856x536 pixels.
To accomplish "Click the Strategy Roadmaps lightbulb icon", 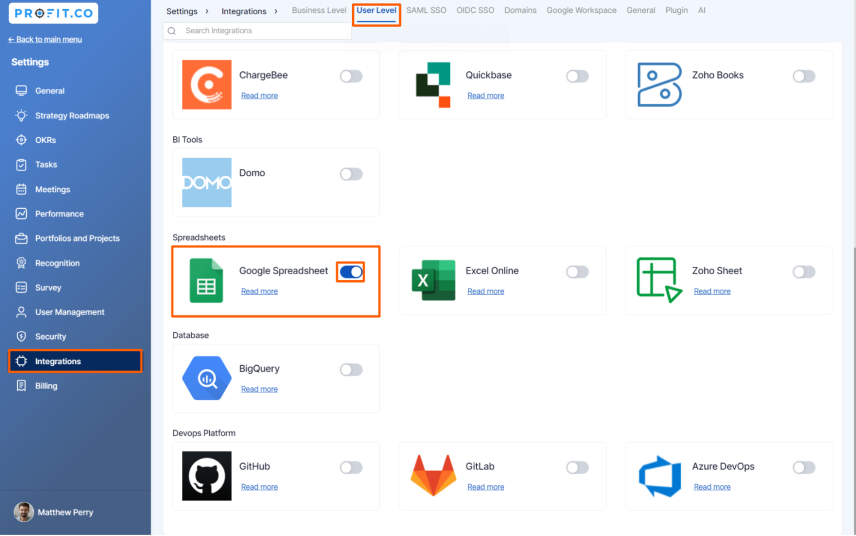I will coord(21,115).
